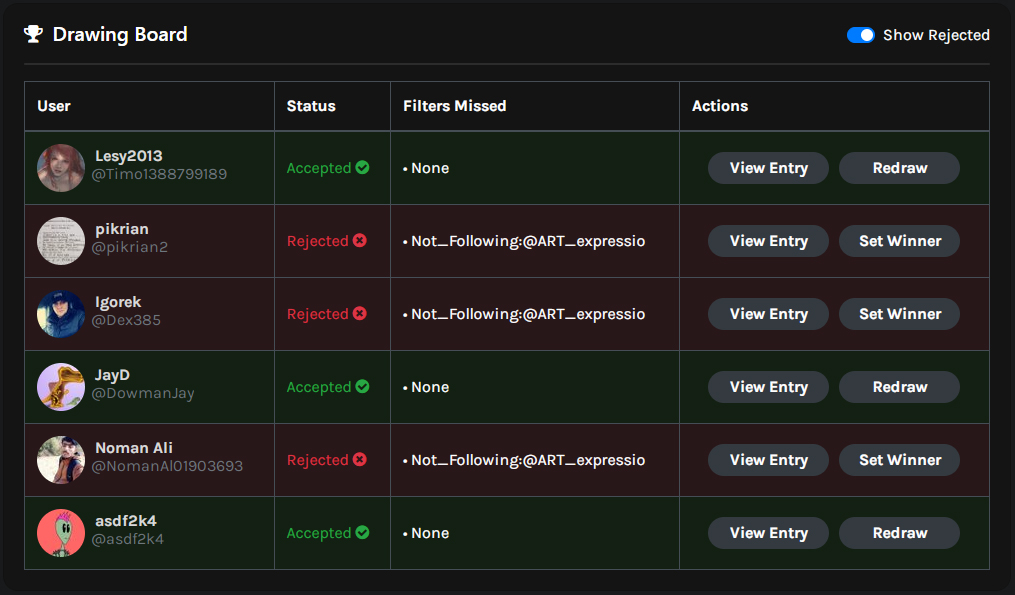Screen dimensions: 1015x595
Task: Click the name JayD
Action: [113, 375]
